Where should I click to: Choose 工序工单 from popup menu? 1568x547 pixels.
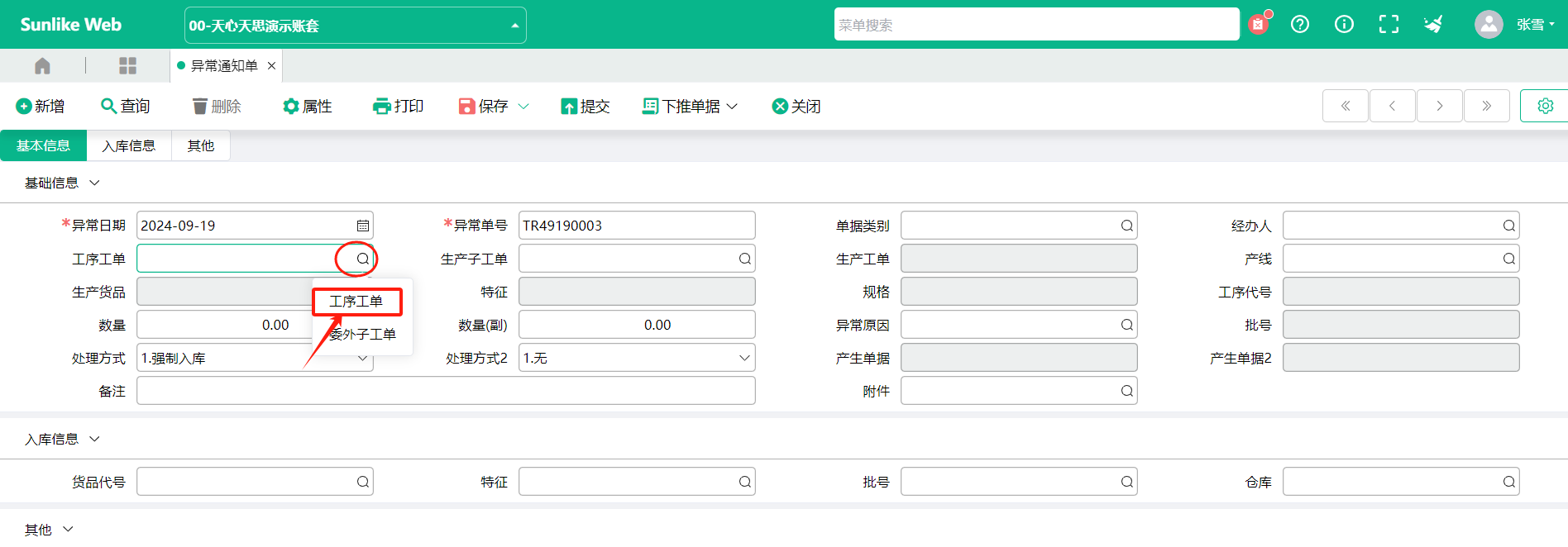[x=356, y=302]
